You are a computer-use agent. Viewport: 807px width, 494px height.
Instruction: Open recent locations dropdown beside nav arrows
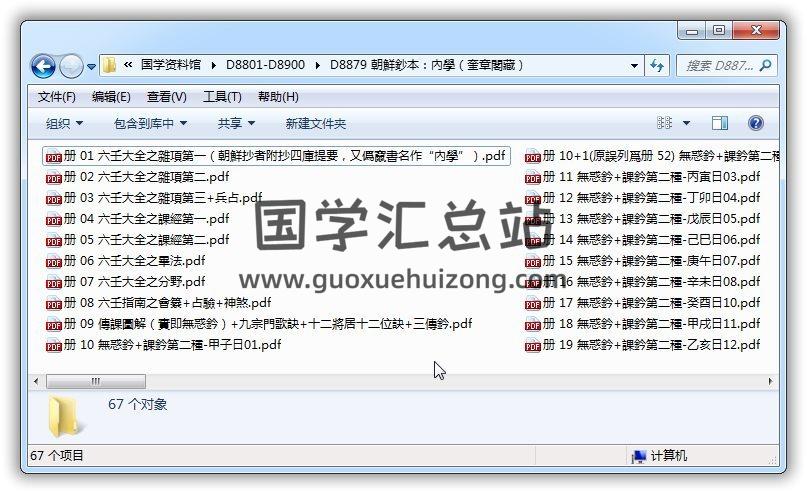[91, 66]
